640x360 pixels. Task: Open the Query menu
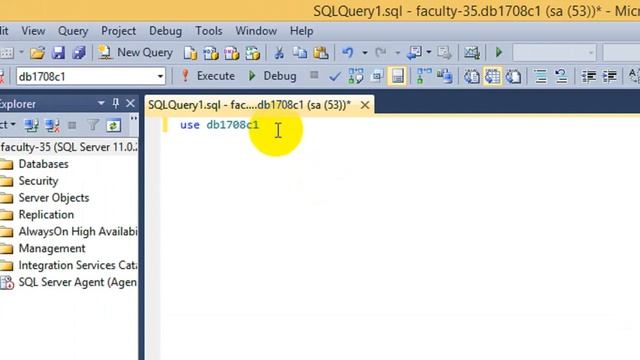pyautogui.click(x=73, y=31)
